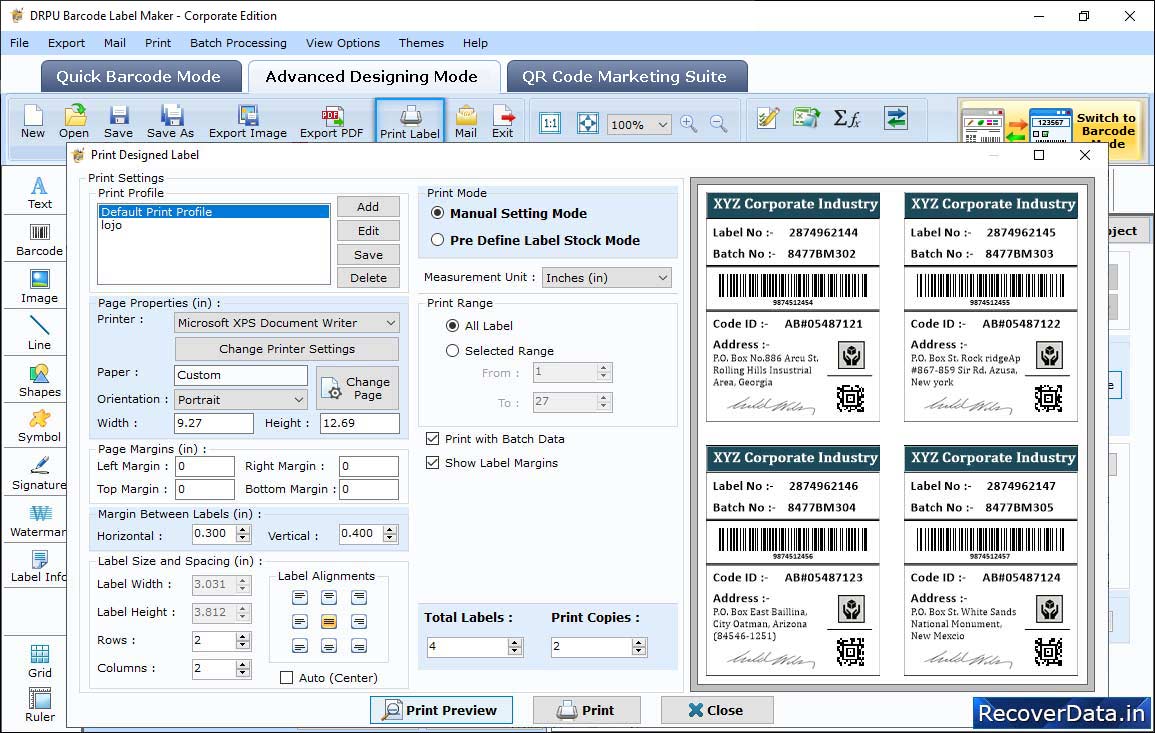Open the 100% zoom level dropdown

tap(639, 124)
